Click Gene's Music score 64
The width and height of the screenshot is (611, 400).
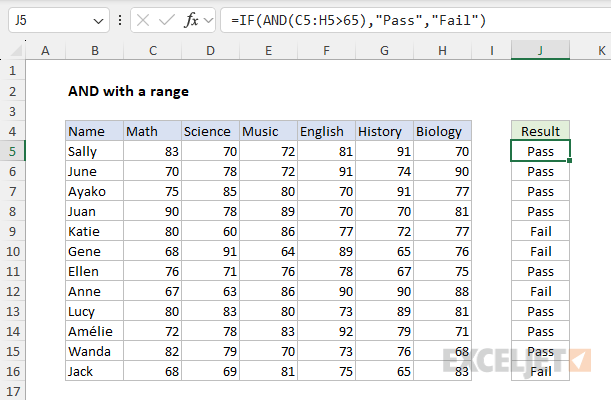268,251
